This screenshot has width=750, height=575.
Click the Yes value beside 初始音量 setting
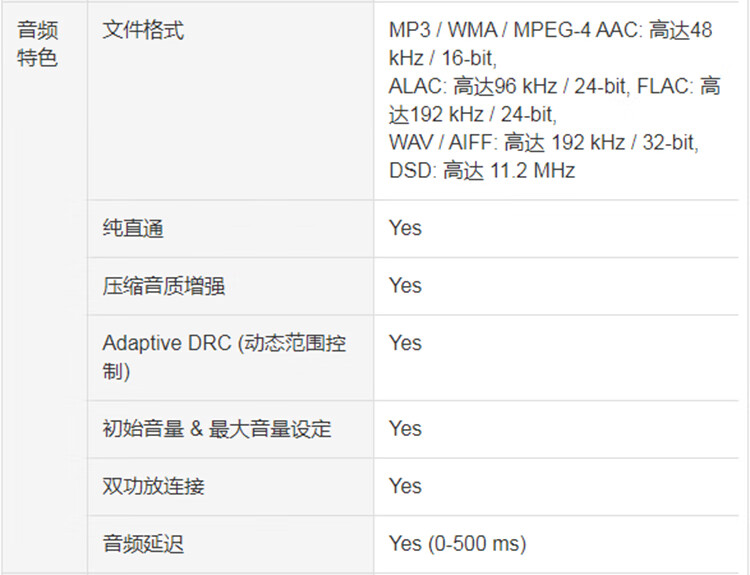click(x=405, y=429)
